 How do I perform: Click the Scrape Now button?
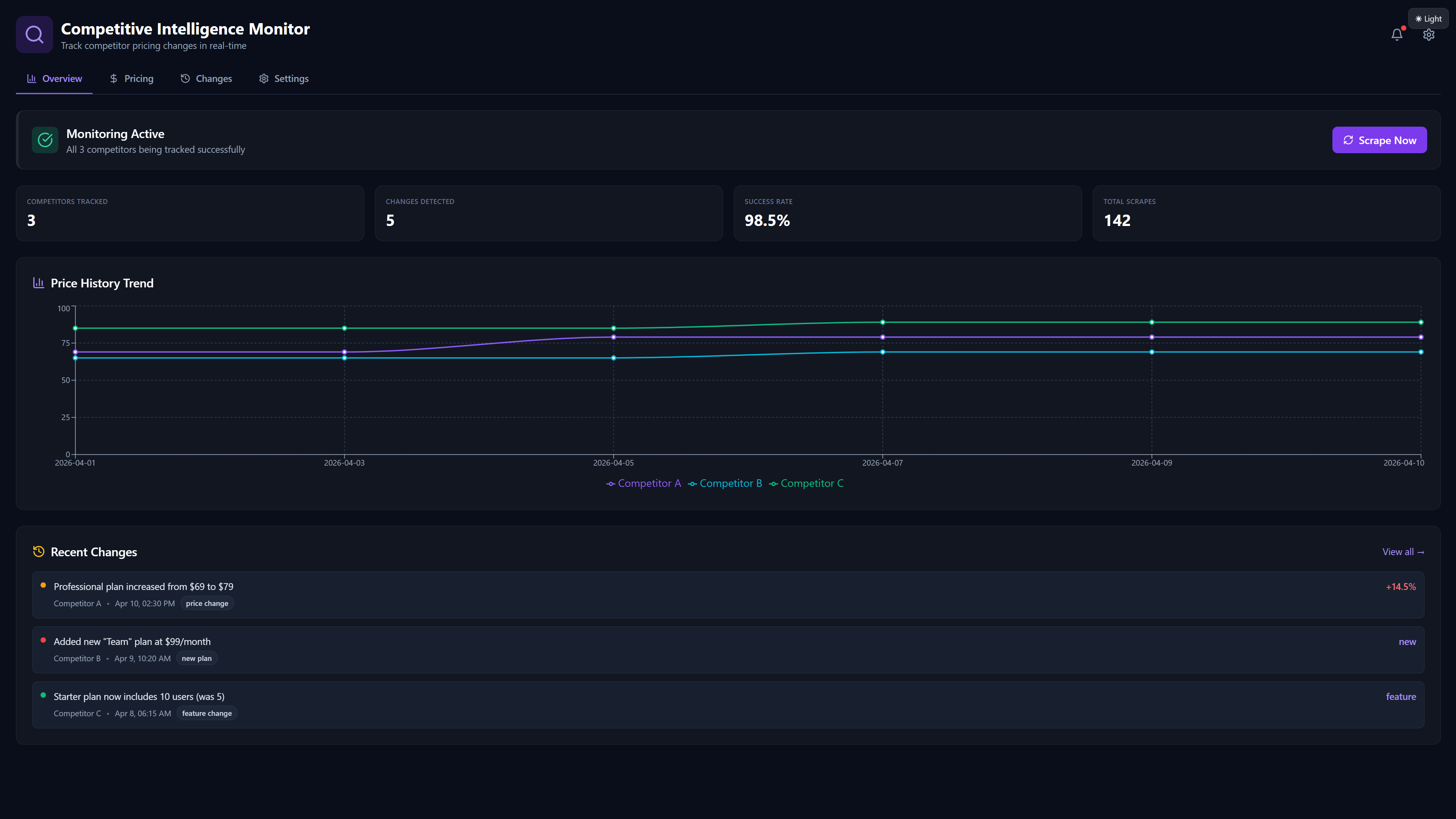[x=1379, y=140]
